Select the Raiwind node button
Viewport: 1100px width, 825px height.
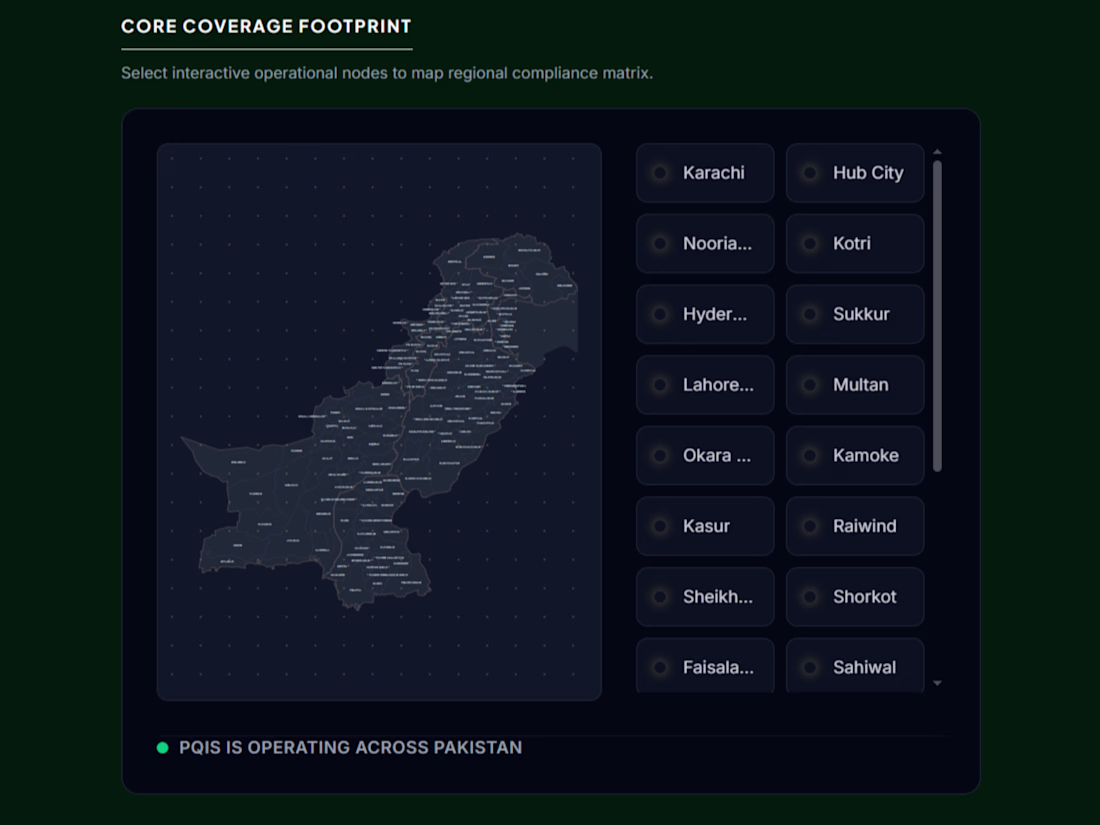855,526
